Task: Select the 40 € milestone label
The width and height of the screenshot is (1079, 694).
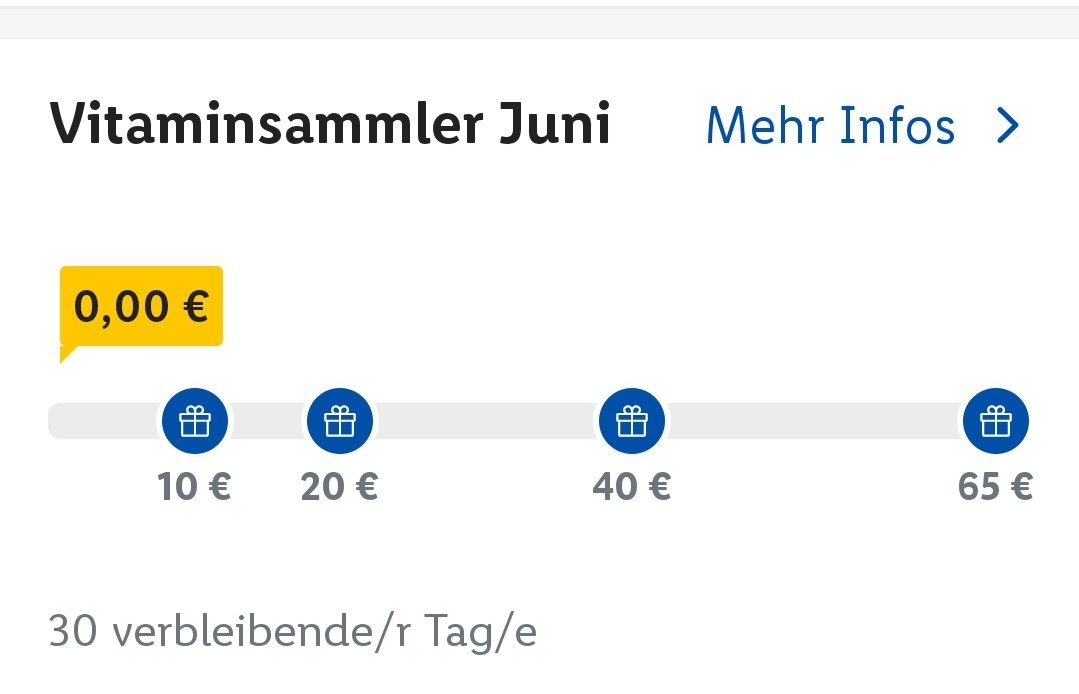Action: pos(632,486)
